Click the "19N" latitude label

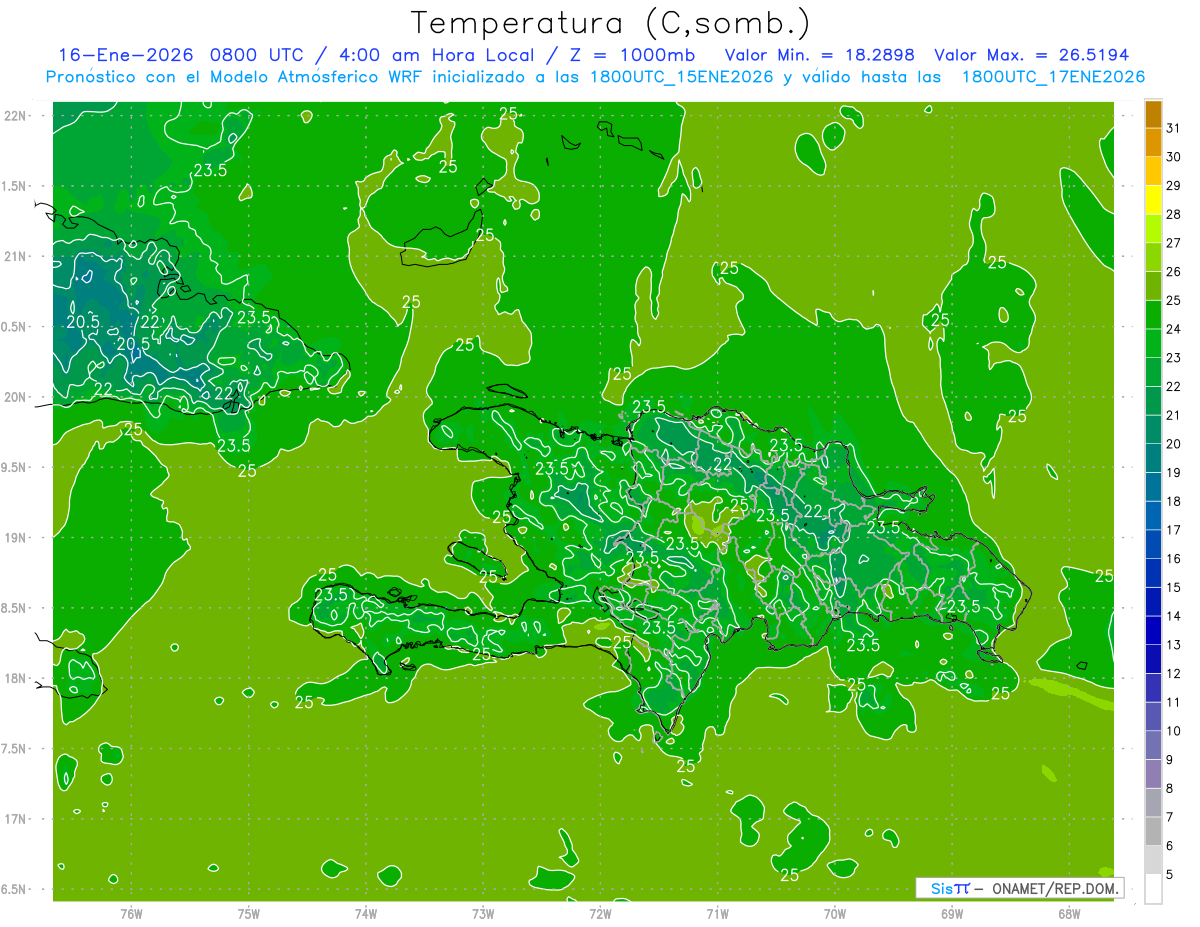point(16,538)
